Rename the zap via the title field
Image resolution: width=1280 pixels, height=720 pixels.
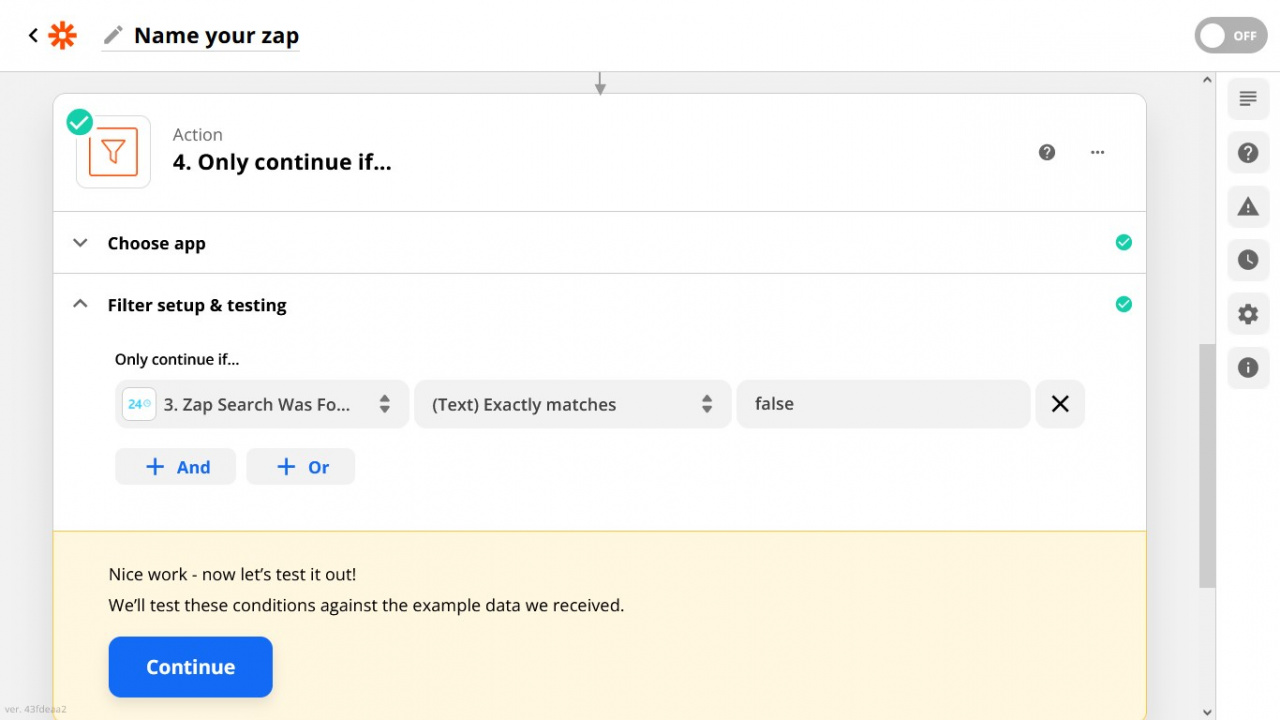(216, 36)
